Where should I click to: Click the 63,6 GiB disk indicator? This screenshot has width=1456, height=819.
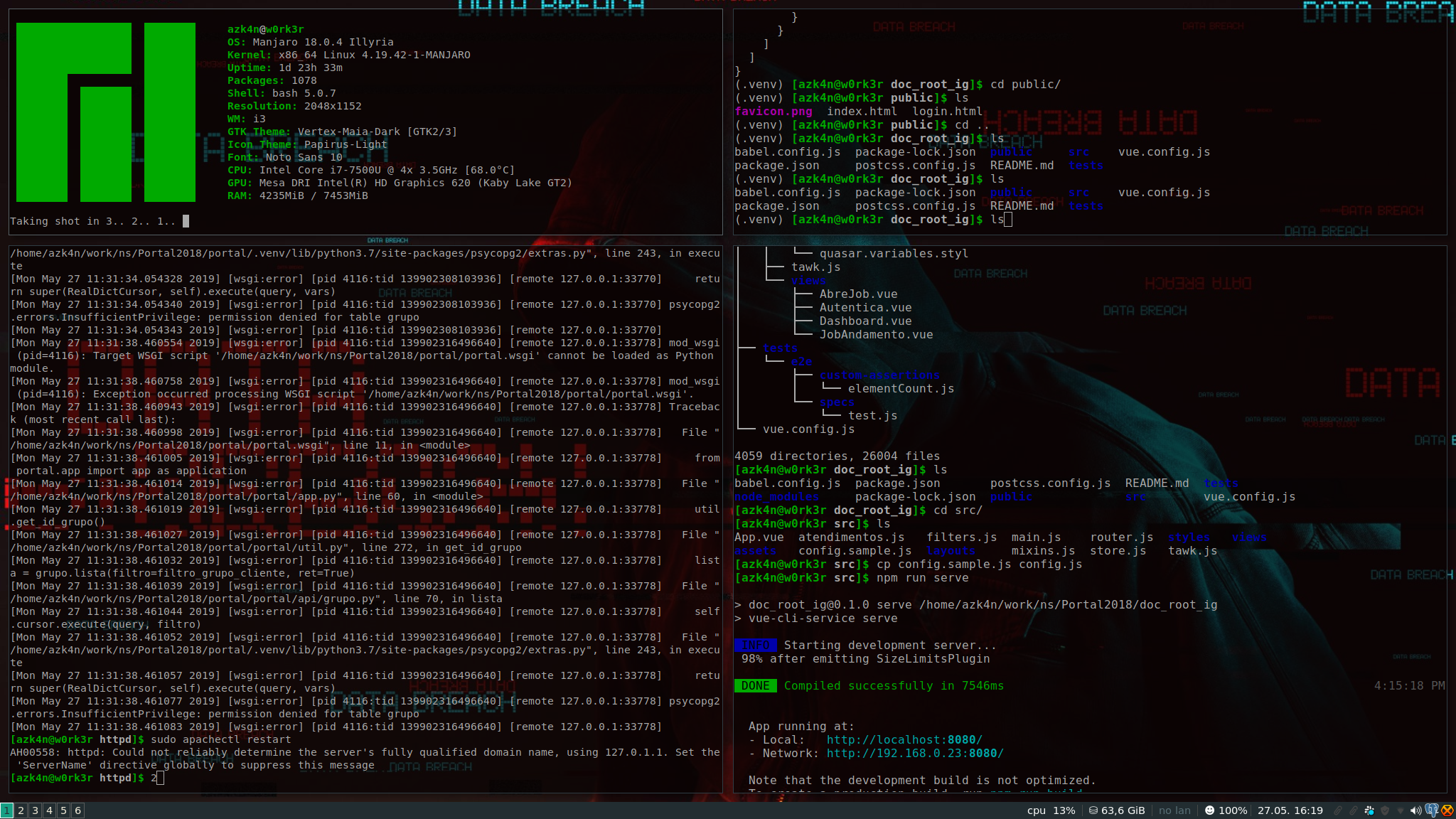1117,810
